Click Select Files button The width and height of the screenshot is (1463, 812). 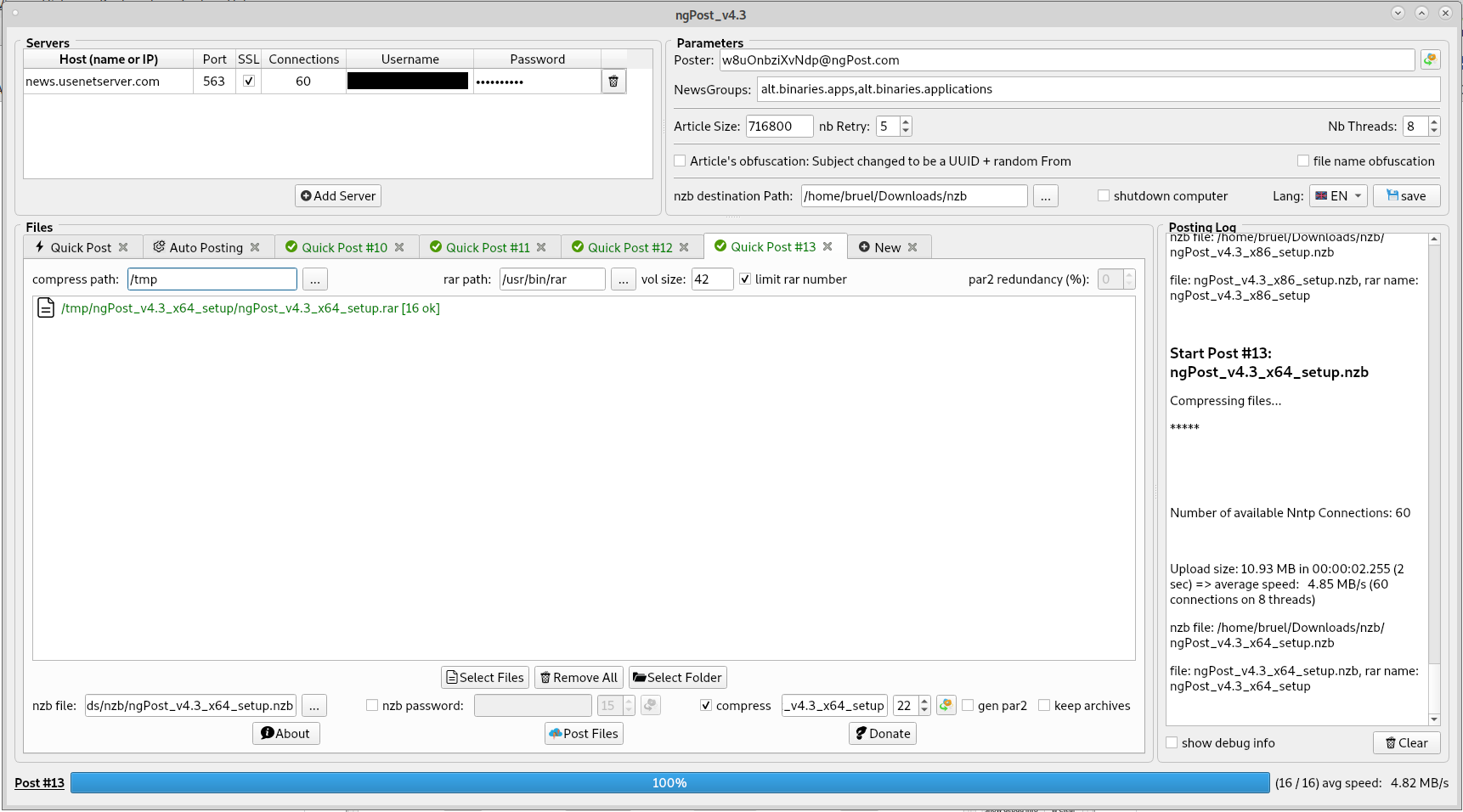point(485,677)
